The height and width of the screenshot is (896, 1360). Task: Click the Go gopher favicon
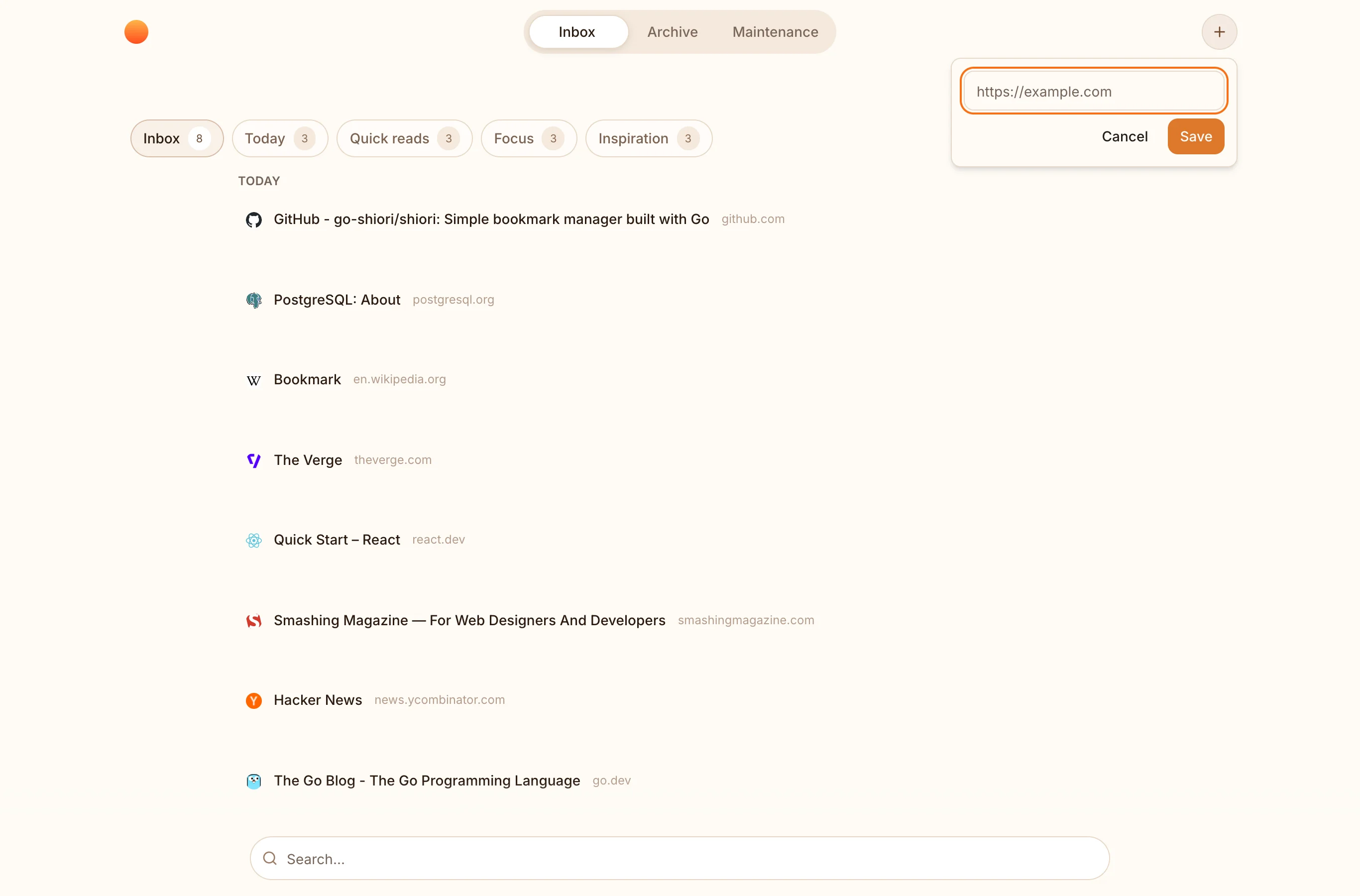[x=254, y=781]
